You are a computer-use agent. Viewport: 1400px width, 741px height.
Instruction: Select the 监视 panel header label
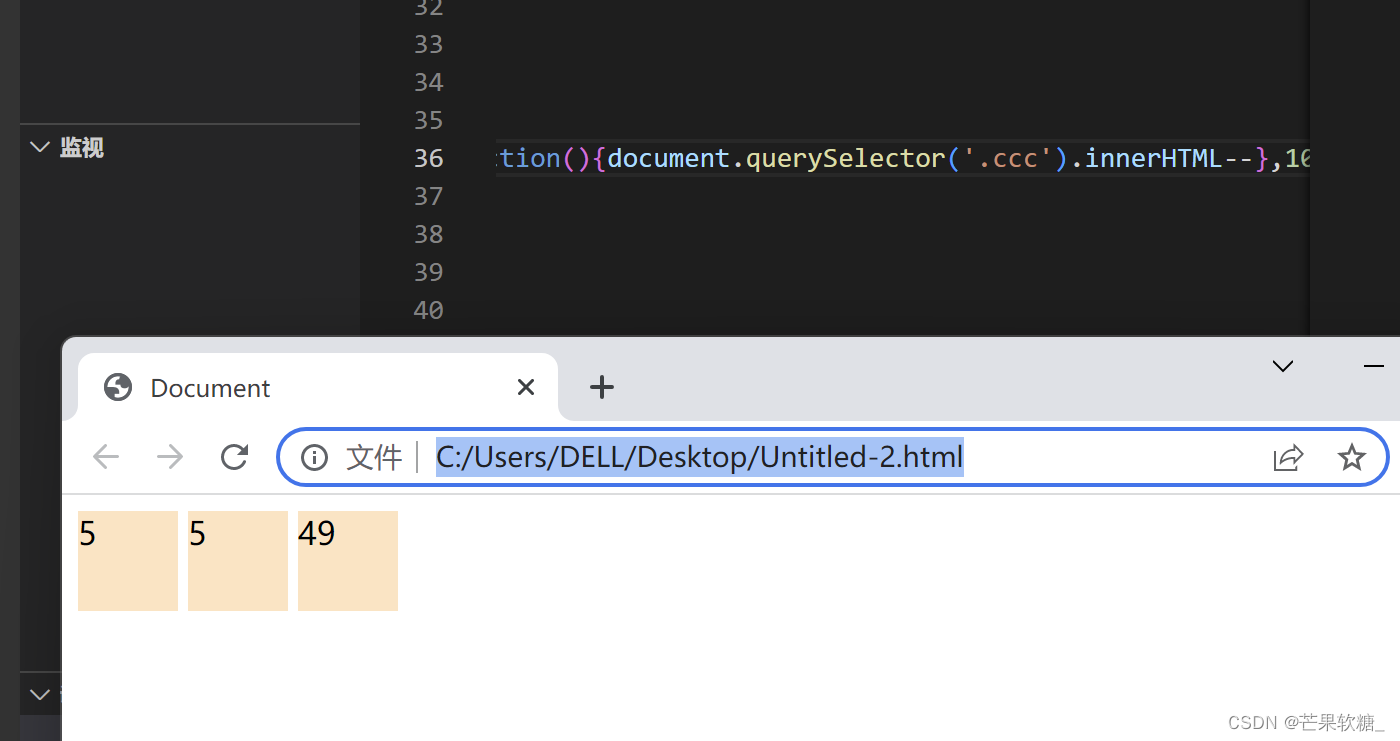tap(81, 147)
